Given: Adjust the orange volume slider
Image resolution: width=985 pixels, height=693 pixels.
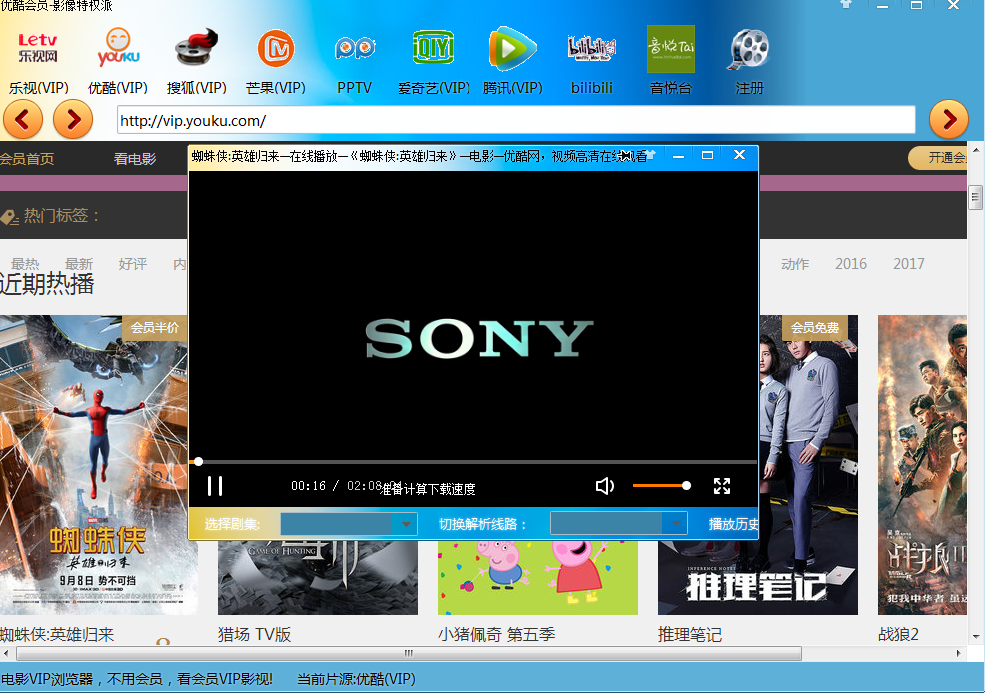Looking at the screenshot, I should click(x=661, y=486).
